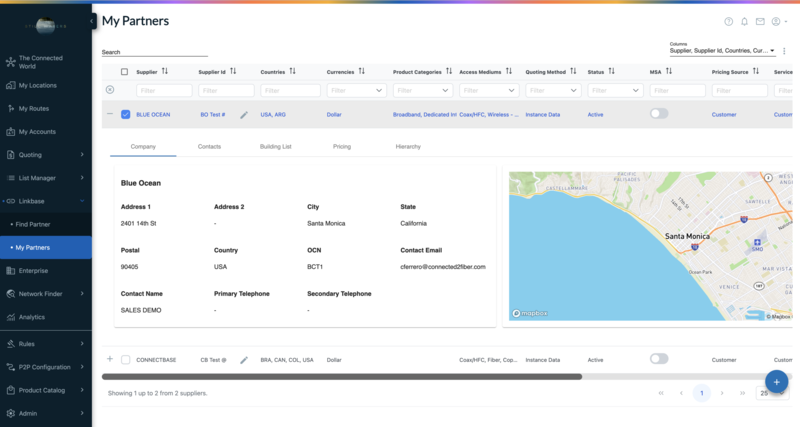Open the Analytics chart icon

10,317
